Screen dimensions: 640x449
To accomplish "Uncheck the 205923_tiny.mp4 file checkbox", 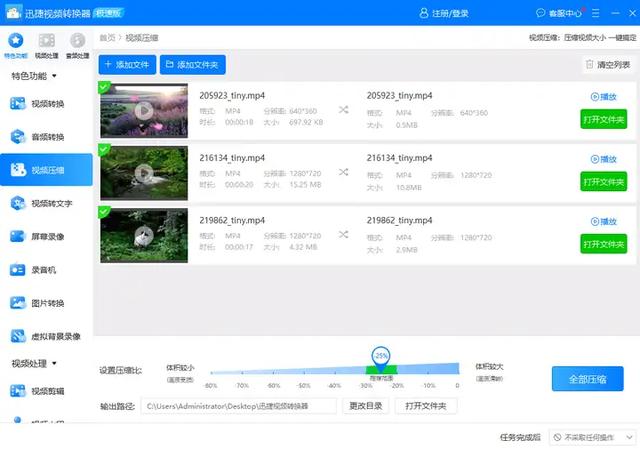I will [104, 87].
